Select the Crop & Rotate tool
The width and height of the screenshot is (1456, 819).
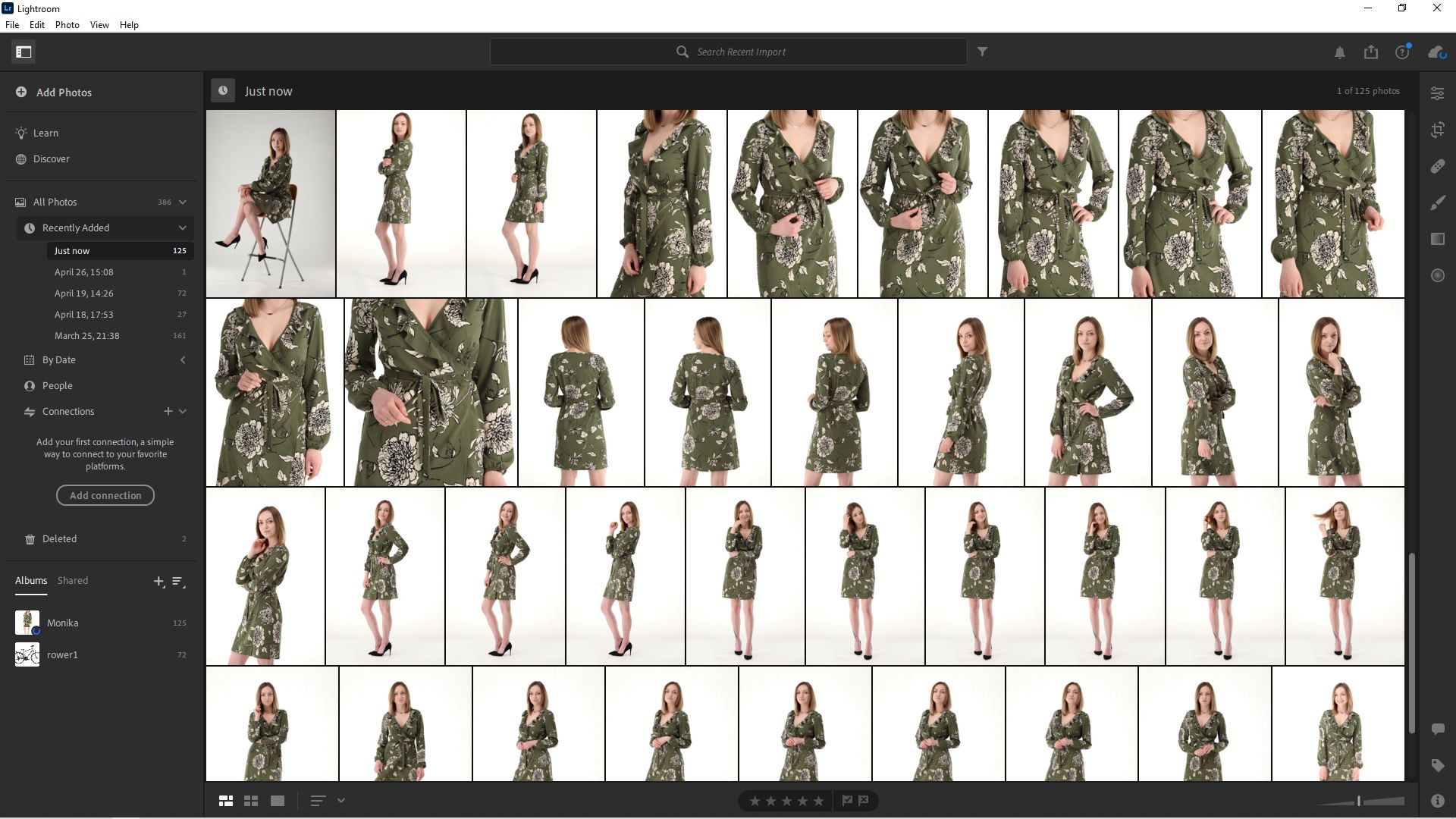click(x=1438, y=130)
